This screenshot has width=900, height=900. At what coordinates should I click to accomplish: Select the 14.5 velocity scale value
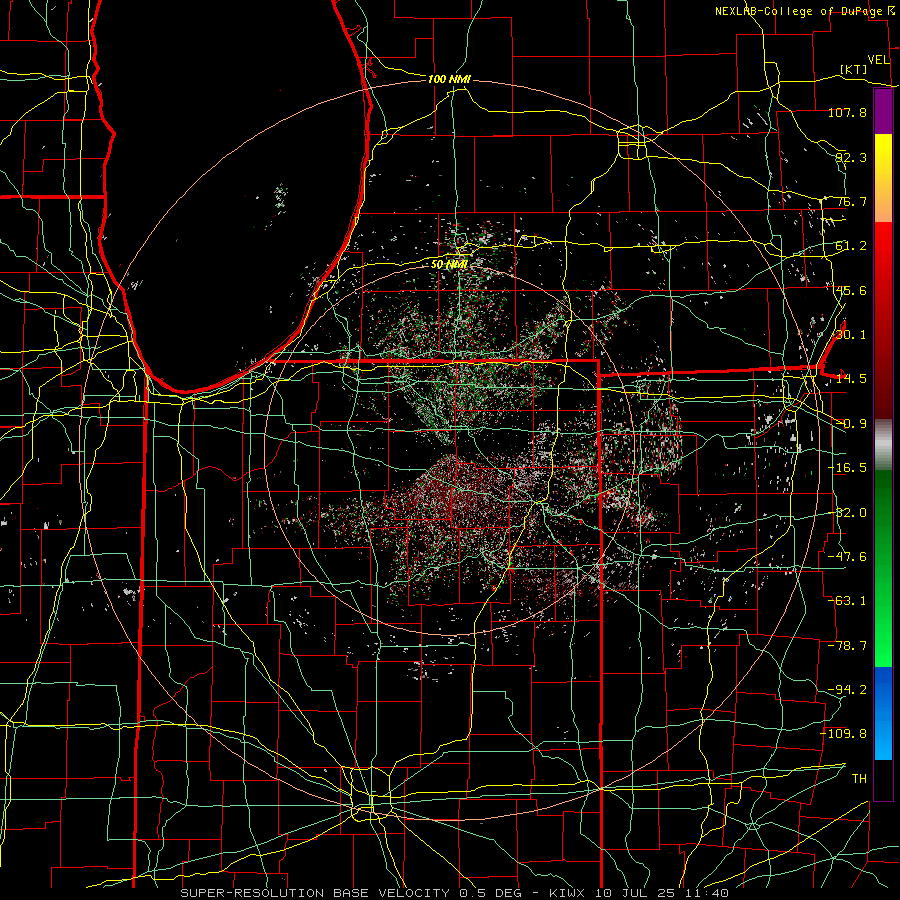pos(851,379)
